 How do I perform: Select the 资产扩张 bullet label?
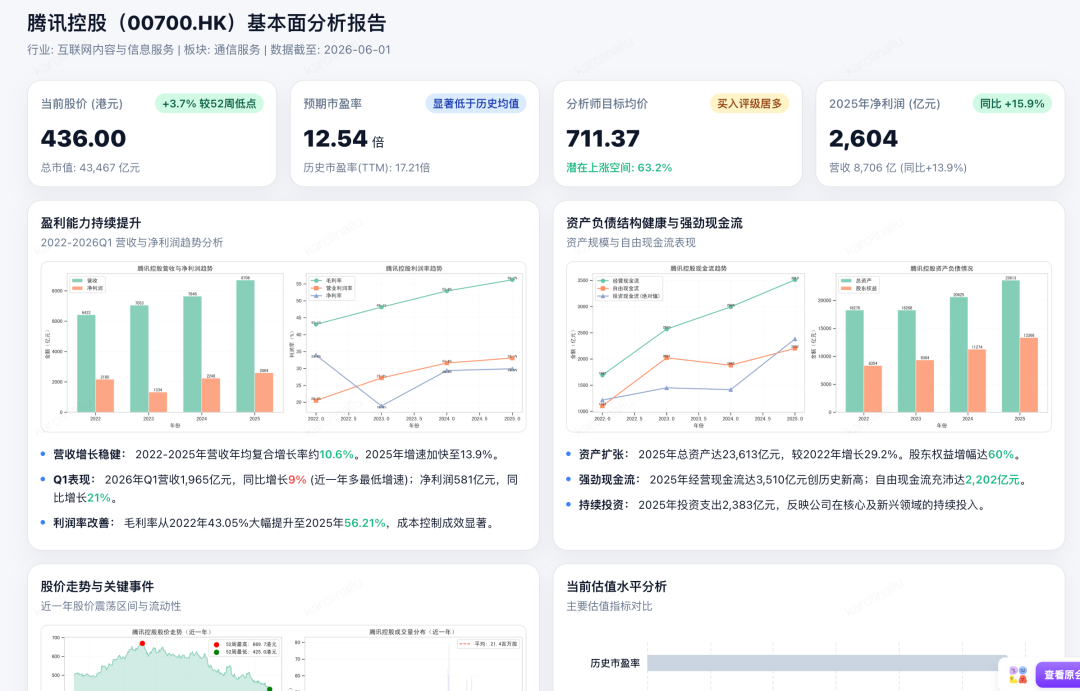click(604, 454)
